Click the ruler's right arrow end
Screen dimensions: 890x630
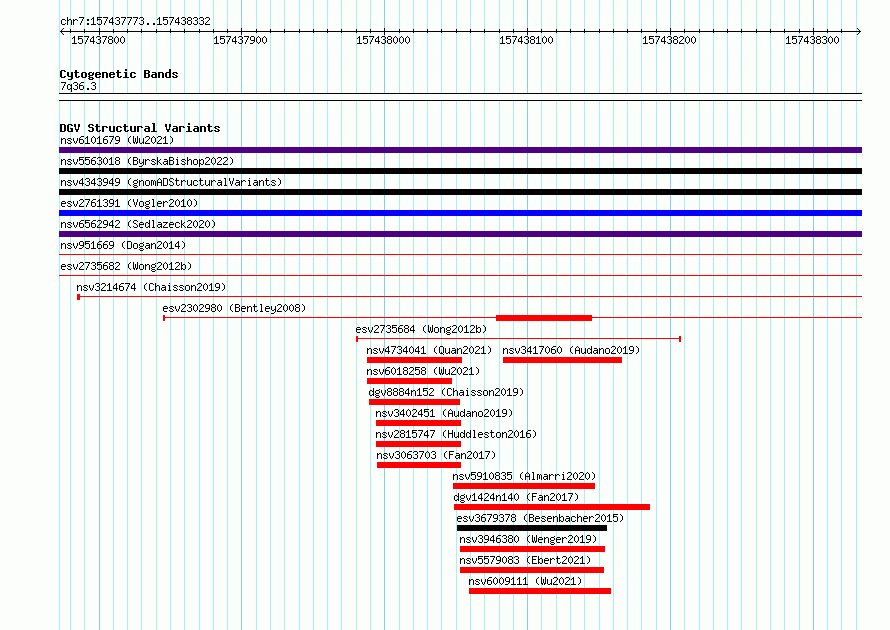[x=859, y=31]
